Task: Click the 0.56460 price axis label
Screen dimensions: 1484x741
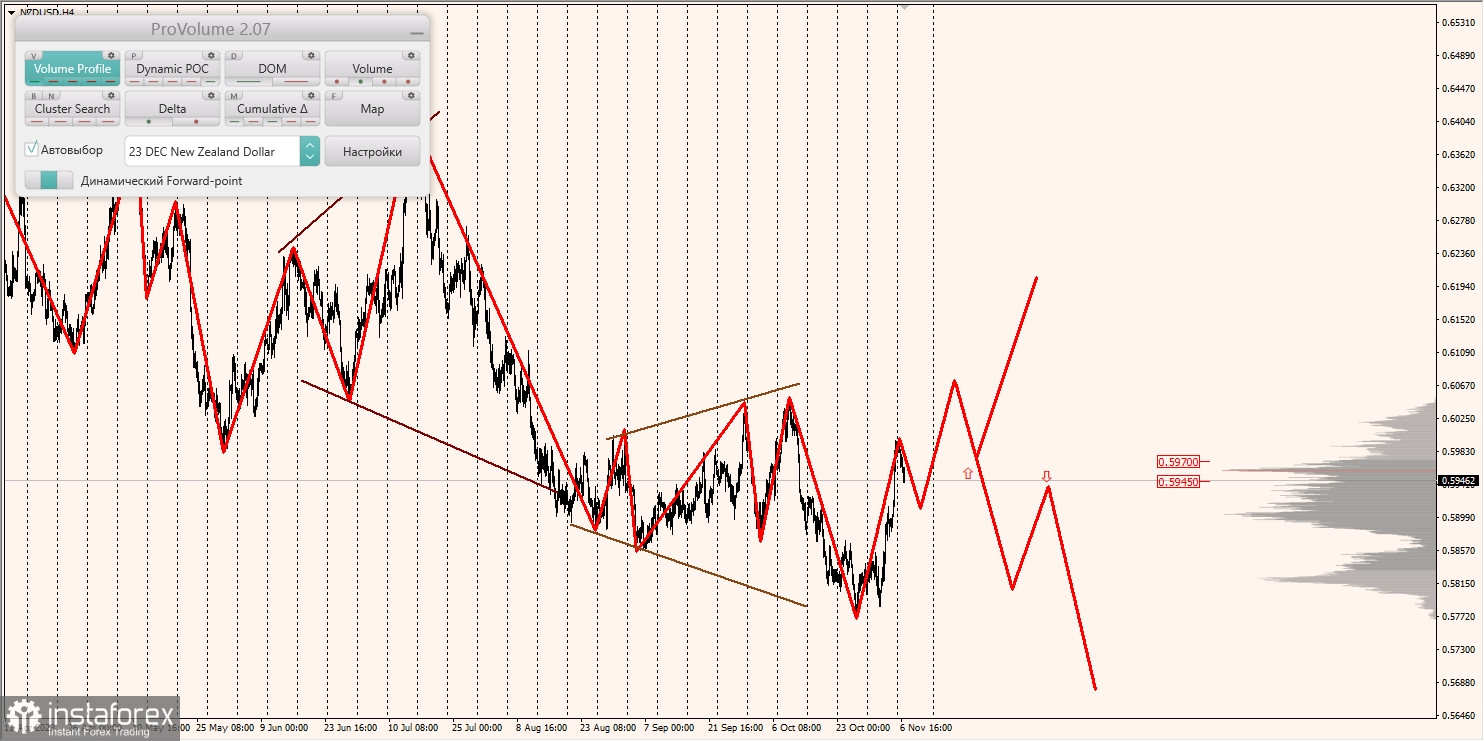Action: click(x=1456, y=715)
